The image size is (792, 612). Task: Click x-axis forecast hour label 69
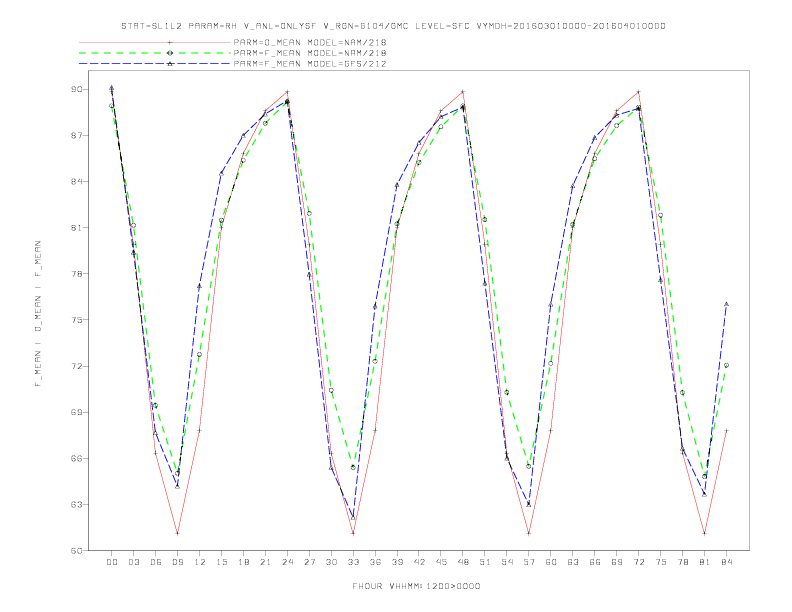click(617, 562)
